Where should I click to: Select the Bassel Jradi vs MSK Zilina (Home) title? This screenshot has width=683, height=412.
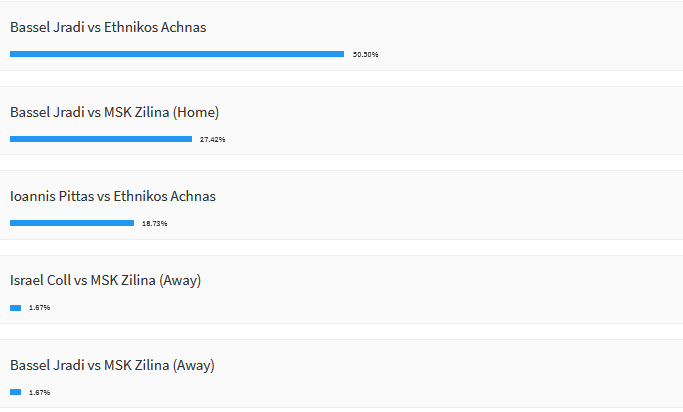[x=115, y=112]
